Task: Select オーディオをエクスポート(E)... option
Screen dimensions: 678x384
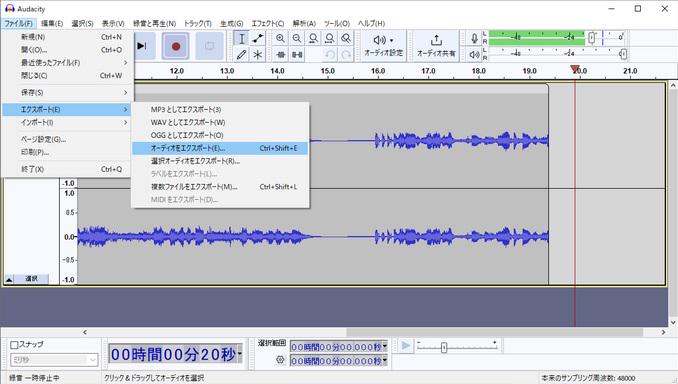Action: click(221, 148)
